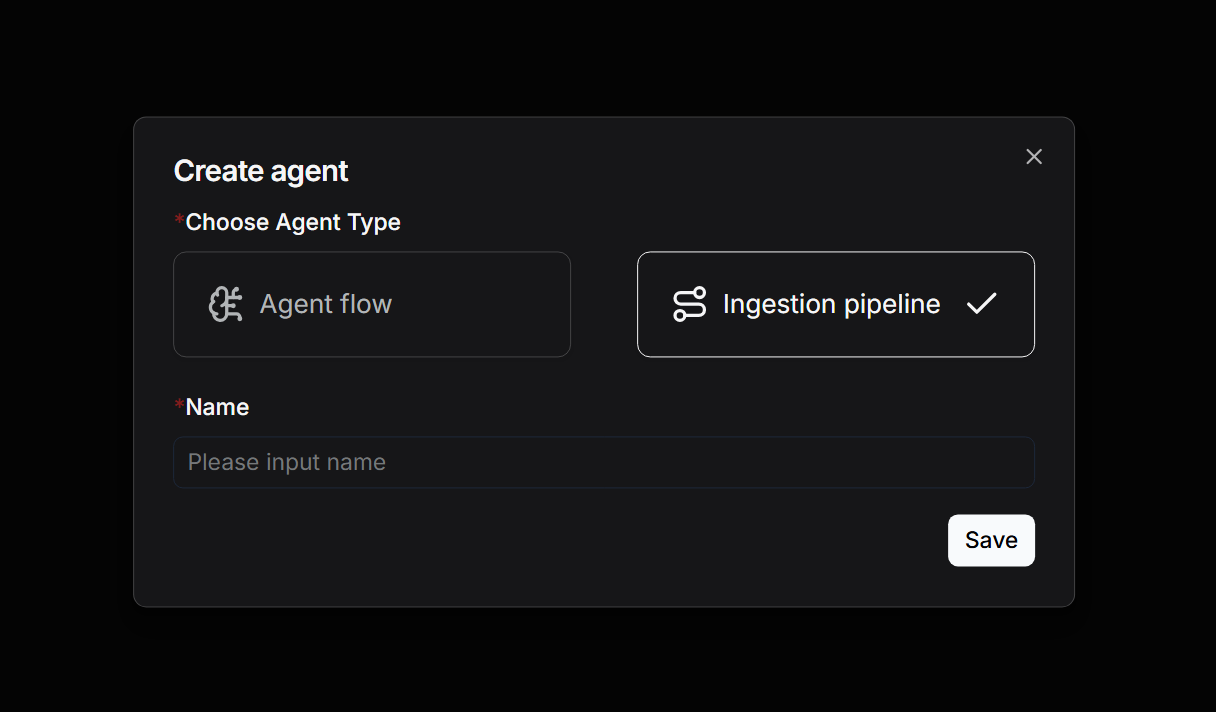Click the "Choose Agent Type" label
This screenshot has width=1216, height=712.
[x=293, y=222]
